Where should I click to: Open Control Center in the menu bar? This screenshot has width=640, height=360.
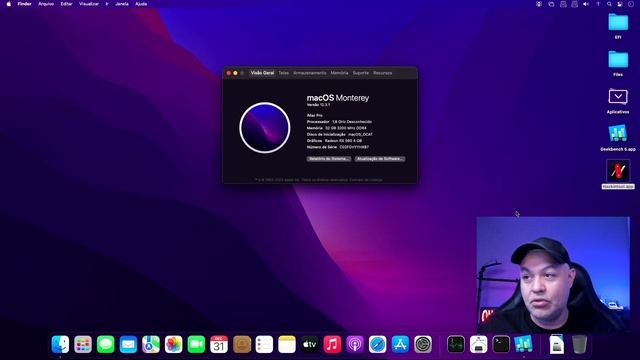point(620,4)
